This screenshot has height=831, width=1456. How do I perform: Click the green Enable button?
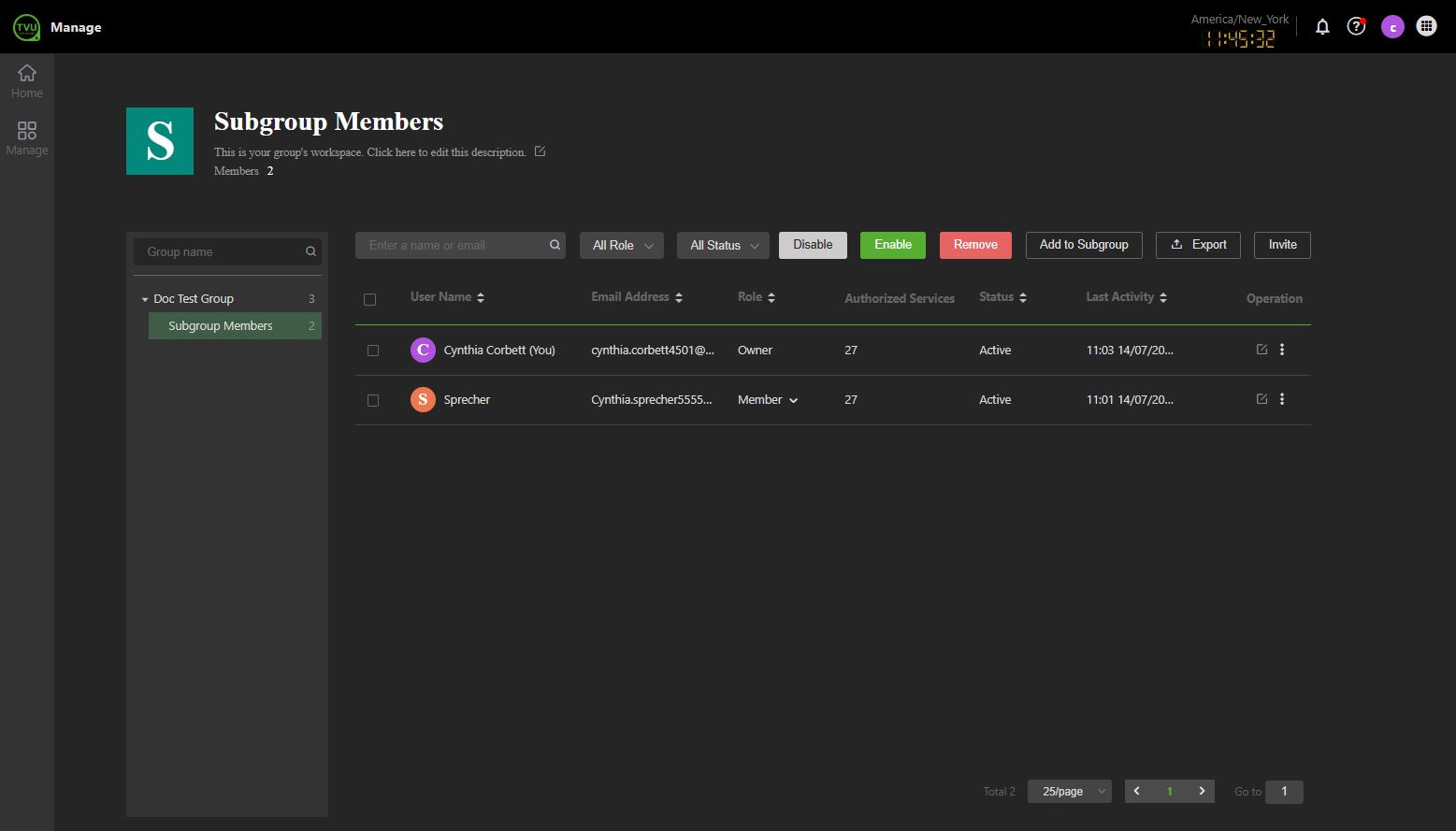893,245
